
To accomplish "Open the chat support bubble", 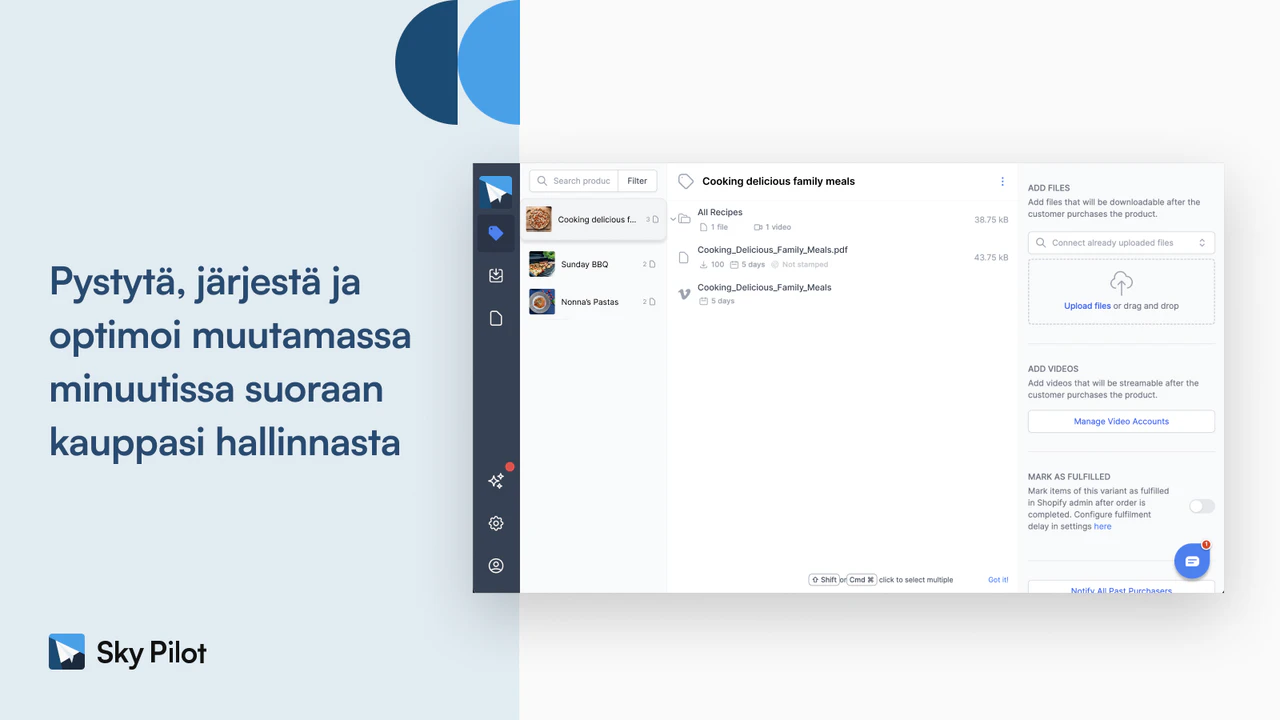I will tap(1192, 561).
